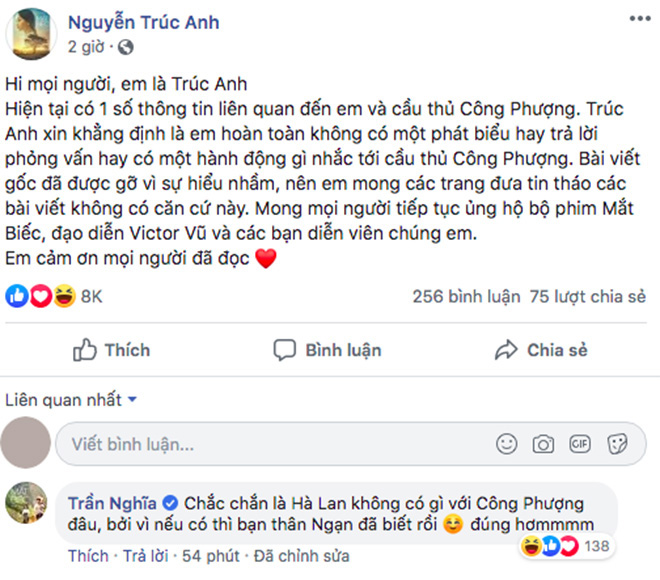Click Trả lời under Trần Nghĩa's comment
Image resolution: width=660 pixels, height=580 pixels.
tap(145, 556)
